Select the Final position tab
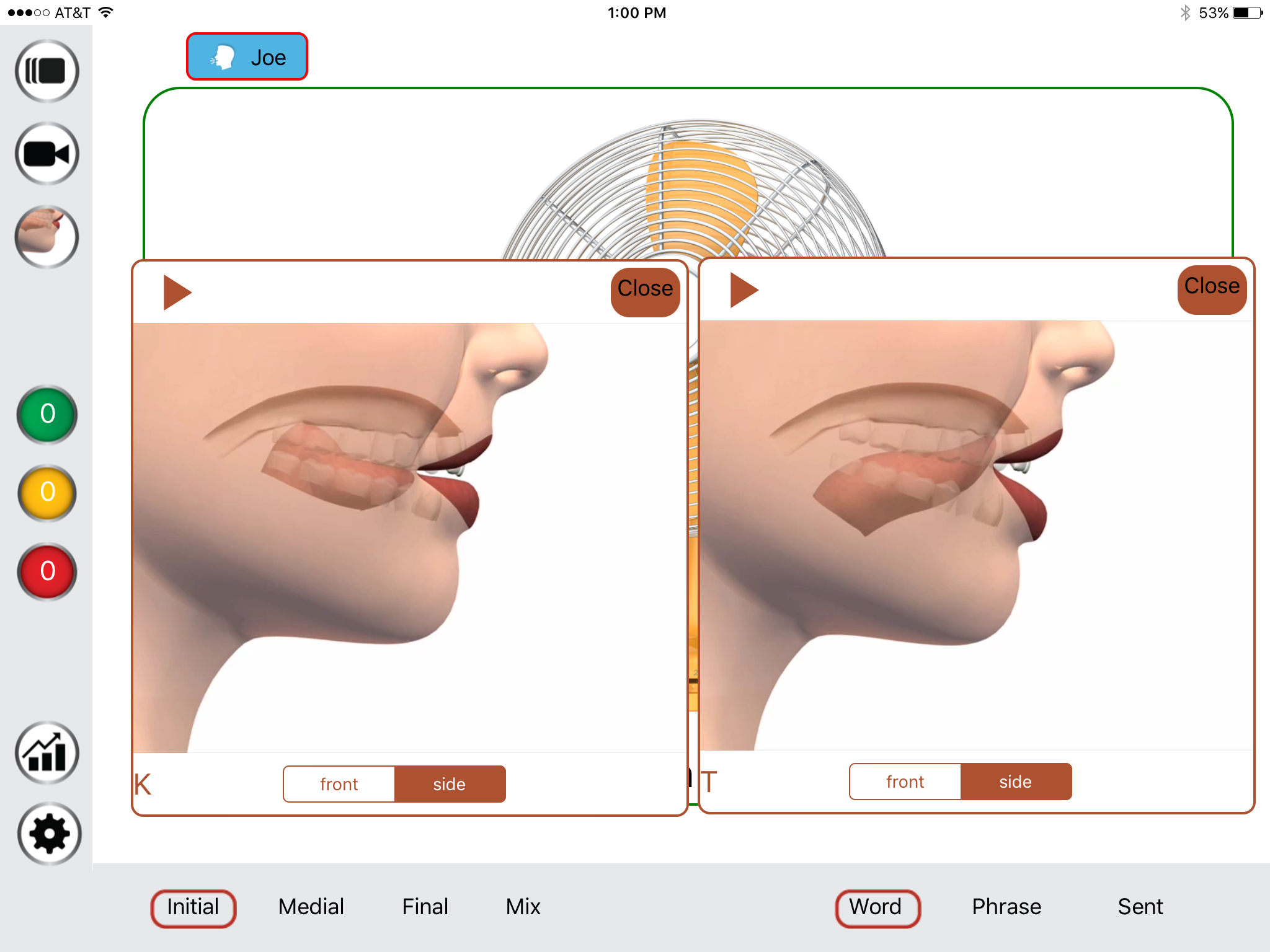1270x952 pixels. pyautogui.click(x=425, y=907)
